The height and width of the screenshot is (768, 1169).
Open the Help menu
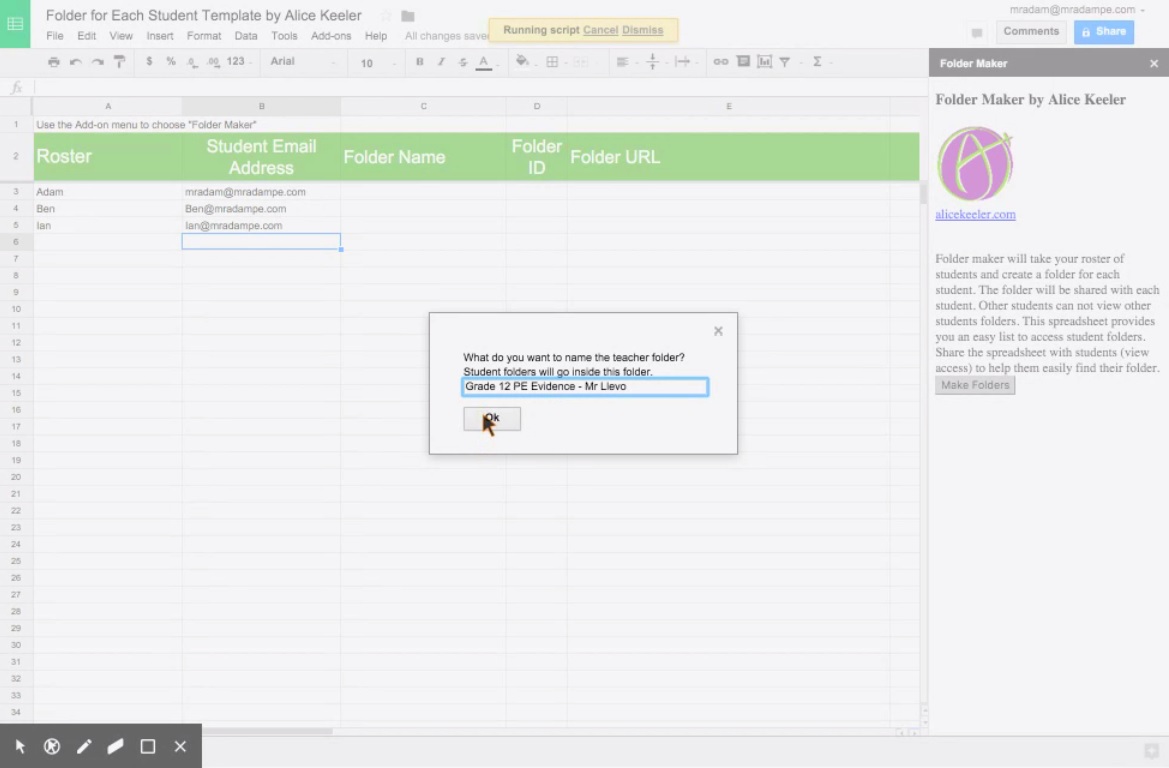(x=376, y=36)
